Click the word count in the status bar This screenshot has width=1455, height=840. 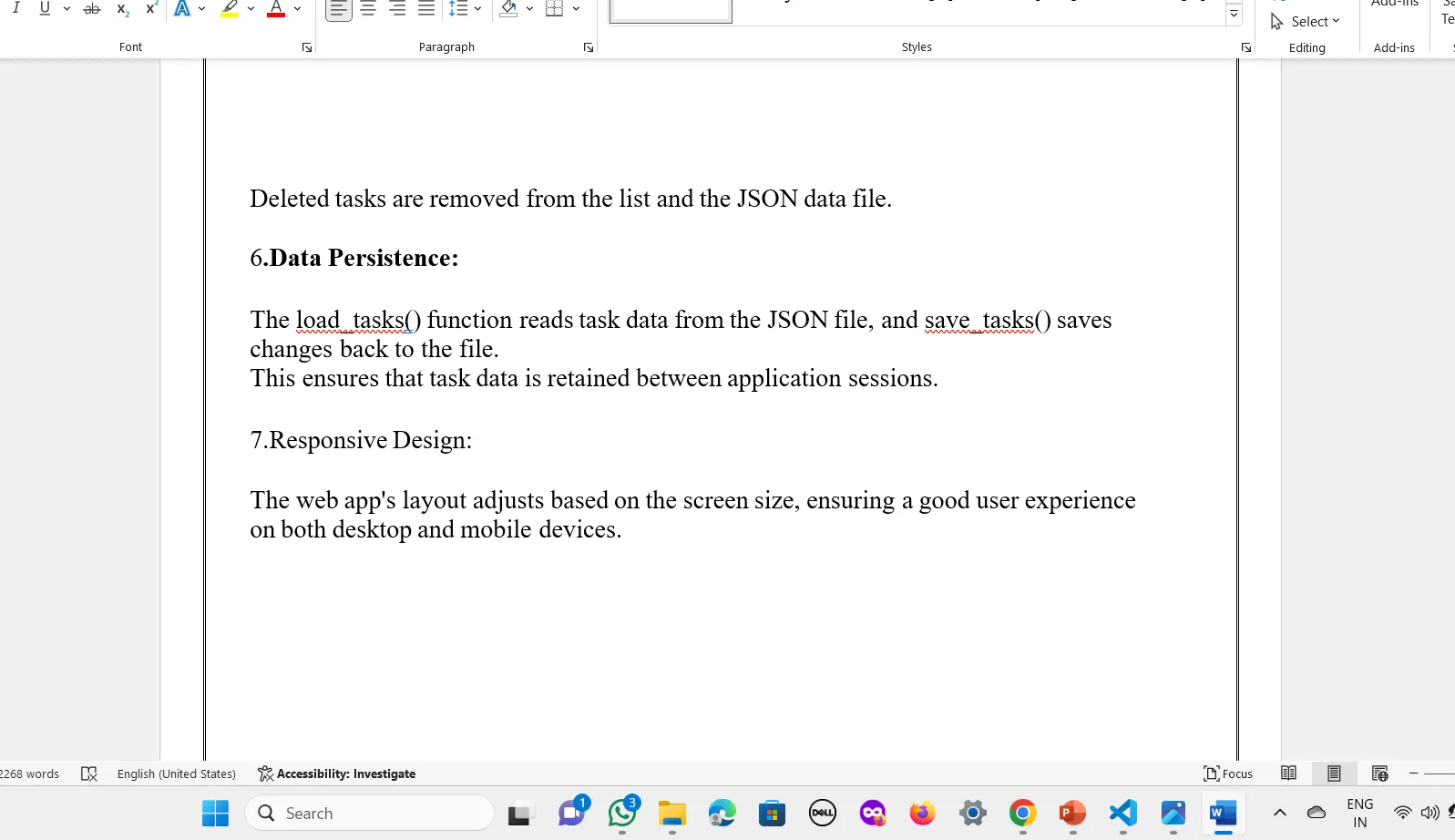pos(30,773)
